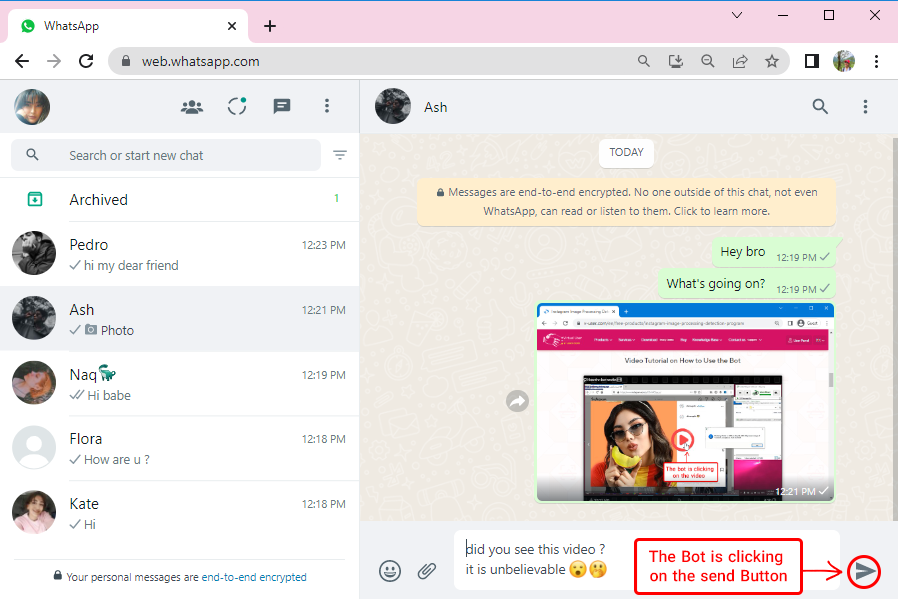Open the Communities icon in the sidebar header
Screen dimensions: 898x599
[192, 107]
